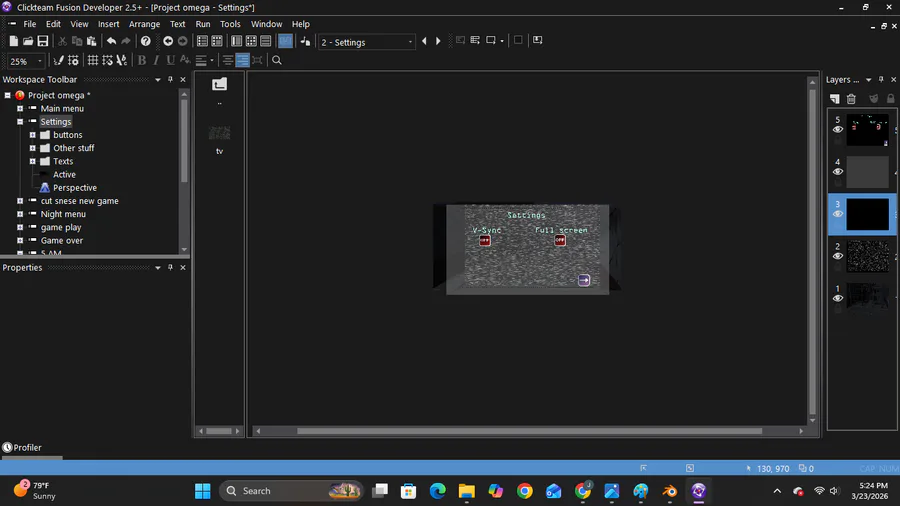Image resolution: width=900 pixels, height=506 pixels.
Task: Click the center frame icon
Action: [257, 60]
